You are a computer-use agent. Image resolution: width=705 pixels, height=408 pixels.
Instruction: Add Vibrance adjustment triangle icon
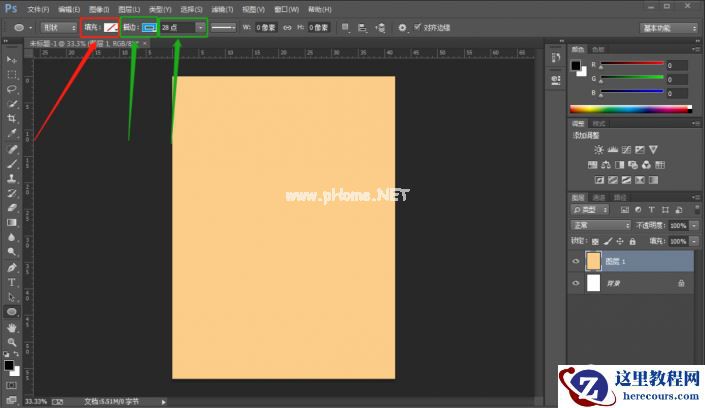click(653, 150)
